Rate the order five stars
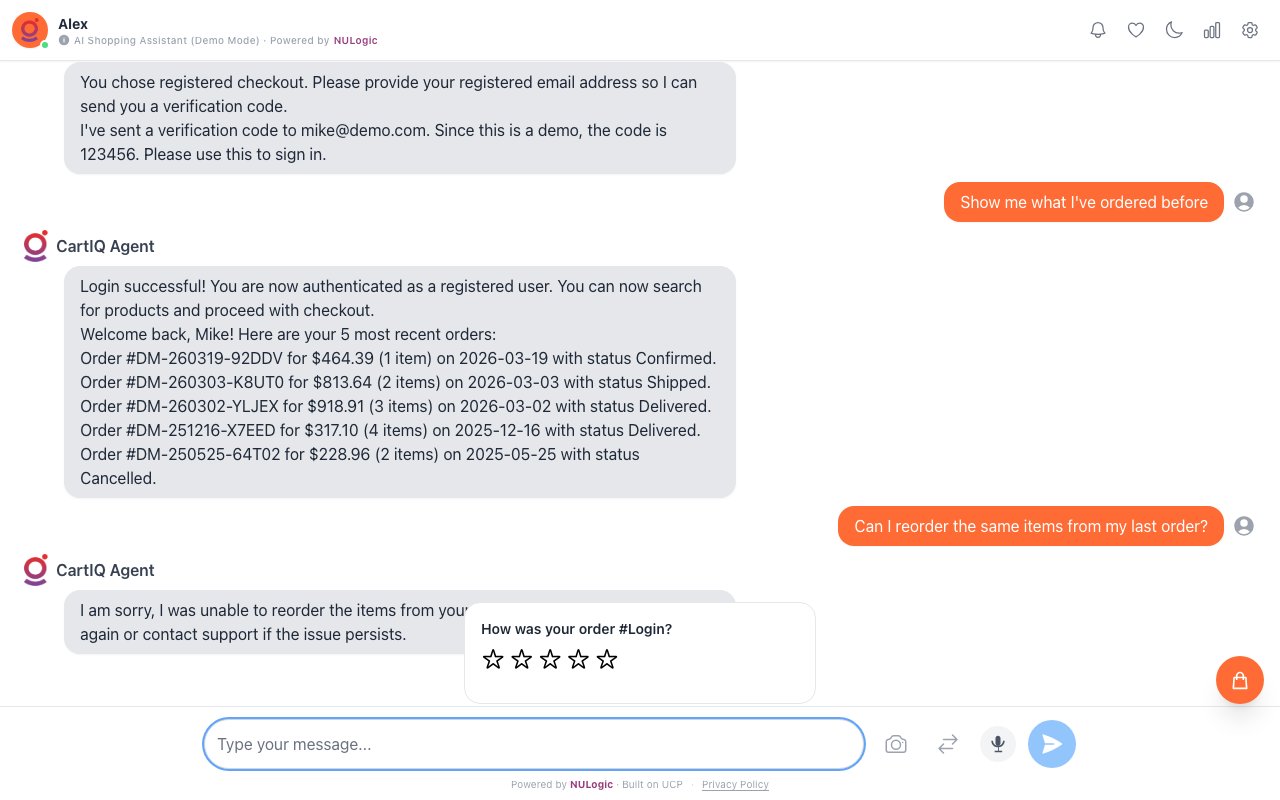 pos(607,659)
